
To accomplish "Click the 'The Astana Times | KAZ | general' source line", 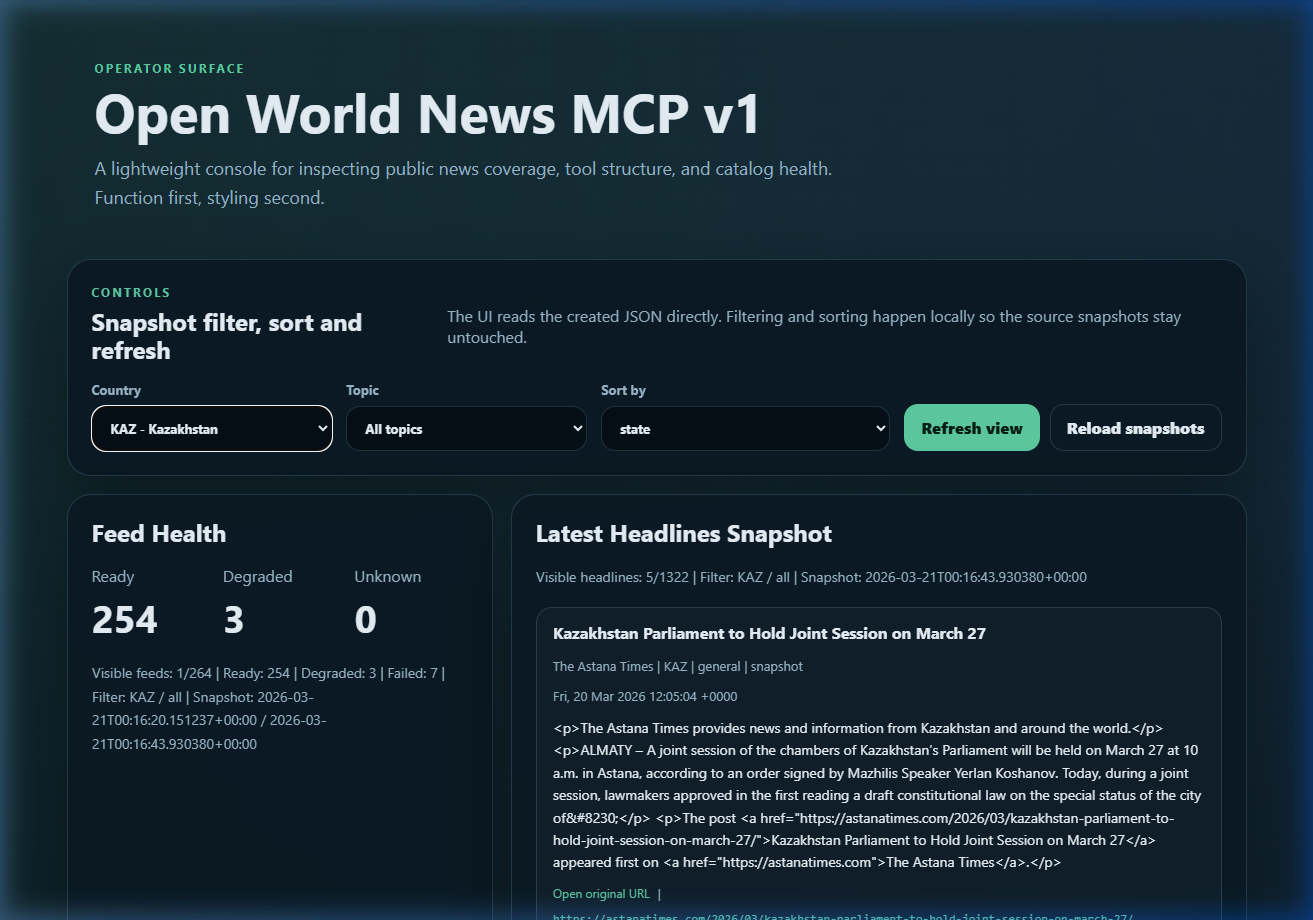I will point(678,666).
